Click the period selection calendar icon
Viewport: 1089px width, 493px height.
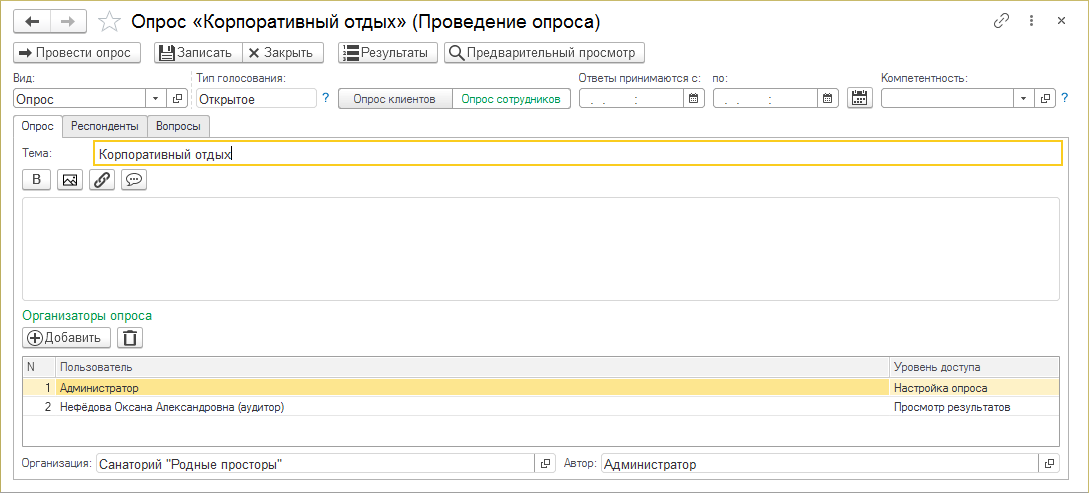tap(859, 98)
